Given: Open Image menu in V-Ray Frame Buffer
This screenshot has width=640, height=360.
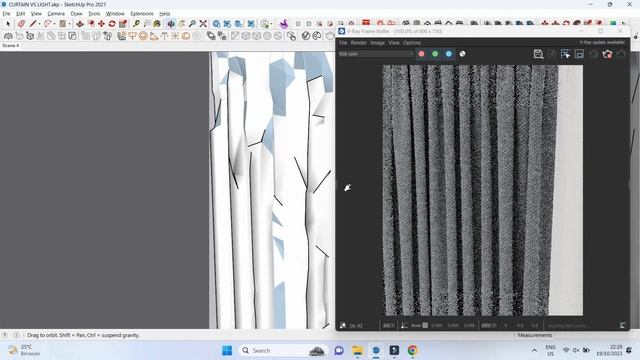Looking at the screenshot, I should [378, 42].
